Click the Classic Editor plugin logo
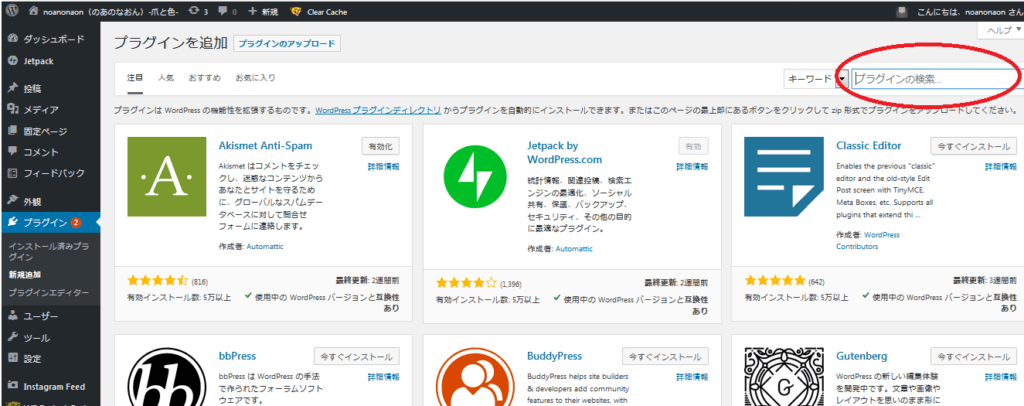The height and width of the screenshot is (406, 1024). 785,177
